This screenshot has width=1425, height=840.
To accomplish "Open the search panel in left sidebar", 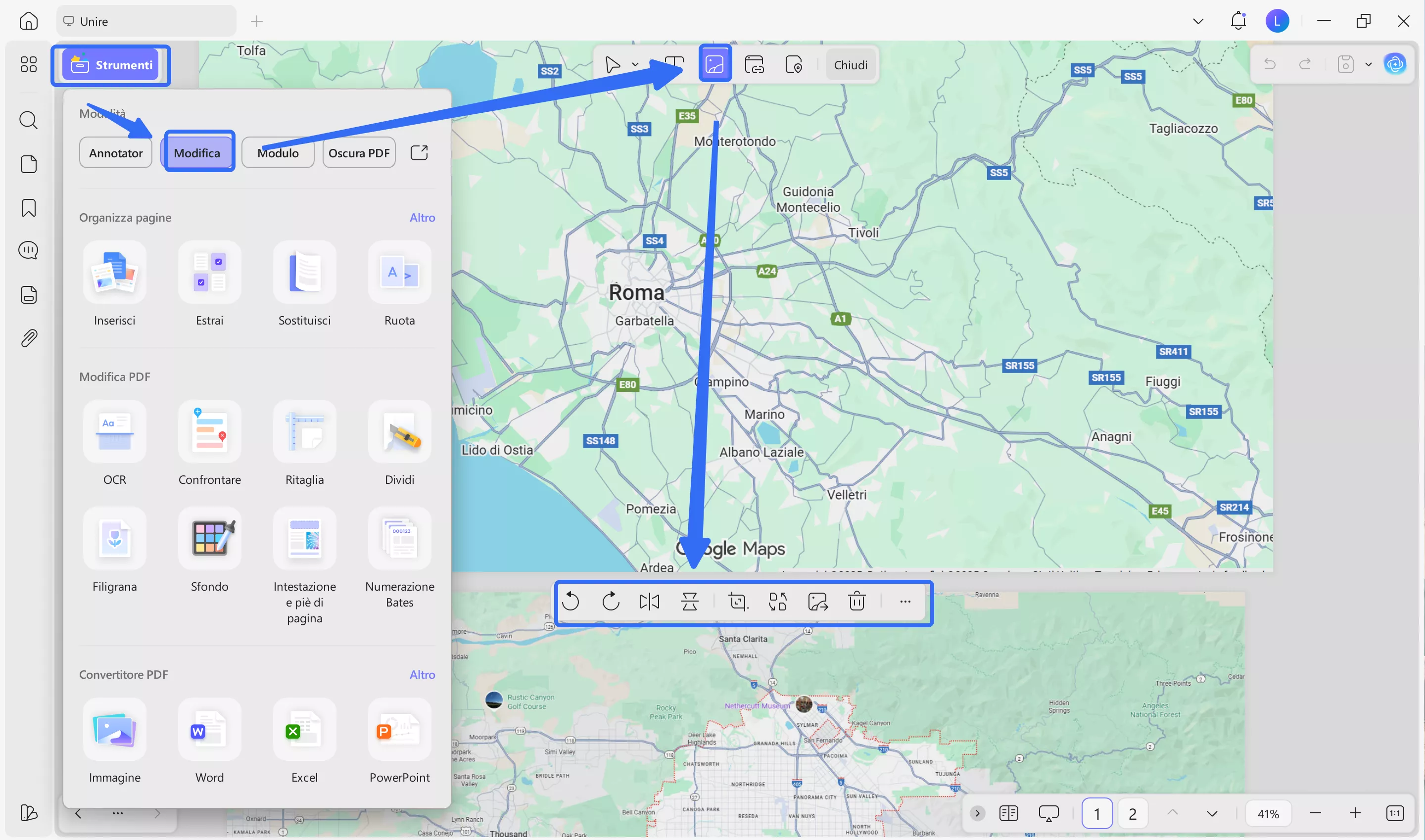I will [28, 120].
